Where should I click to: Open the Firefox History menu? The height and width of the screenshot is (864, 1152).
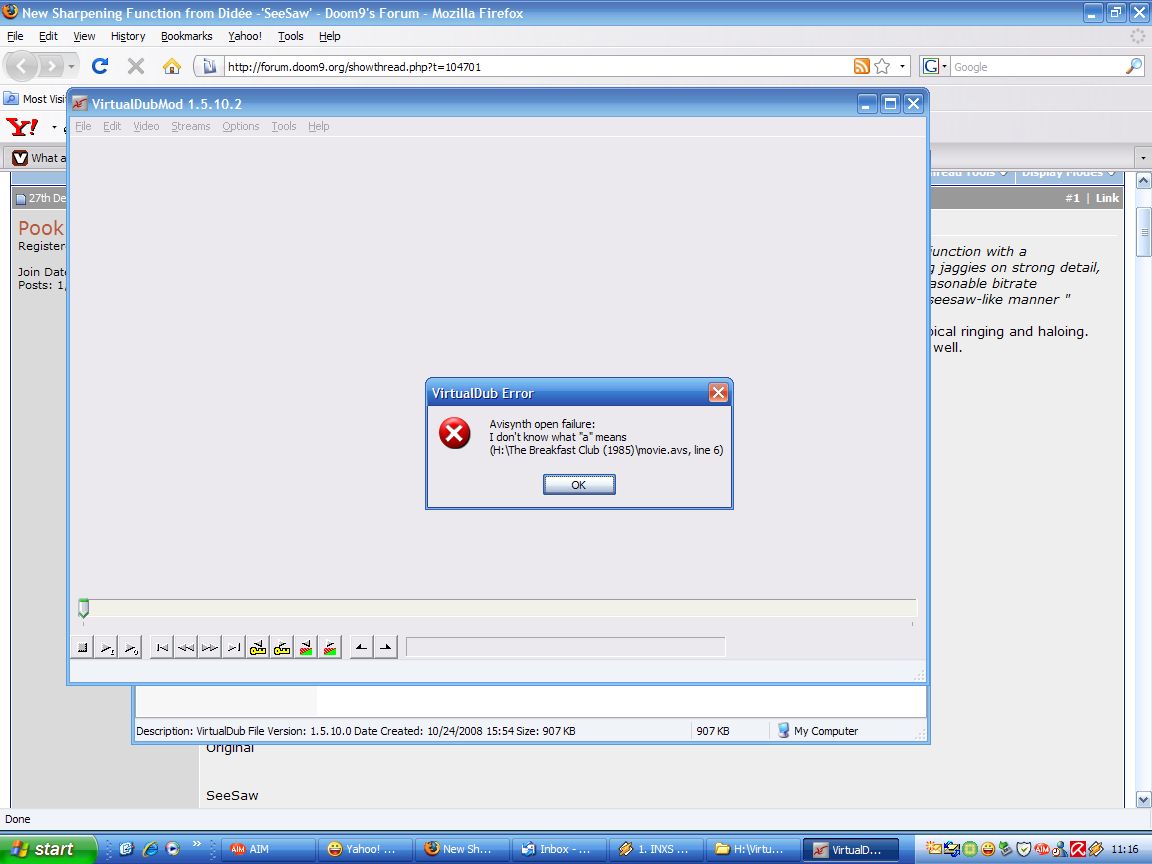pyautogui.click(x=128, y=36)
